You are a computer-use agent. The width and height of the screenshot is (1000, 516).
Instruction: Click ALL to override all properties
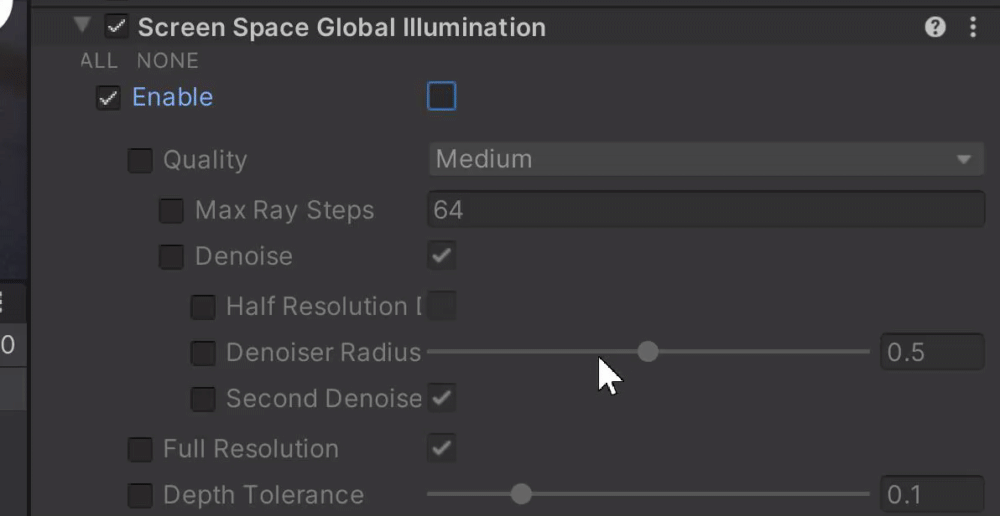point(99,61)
